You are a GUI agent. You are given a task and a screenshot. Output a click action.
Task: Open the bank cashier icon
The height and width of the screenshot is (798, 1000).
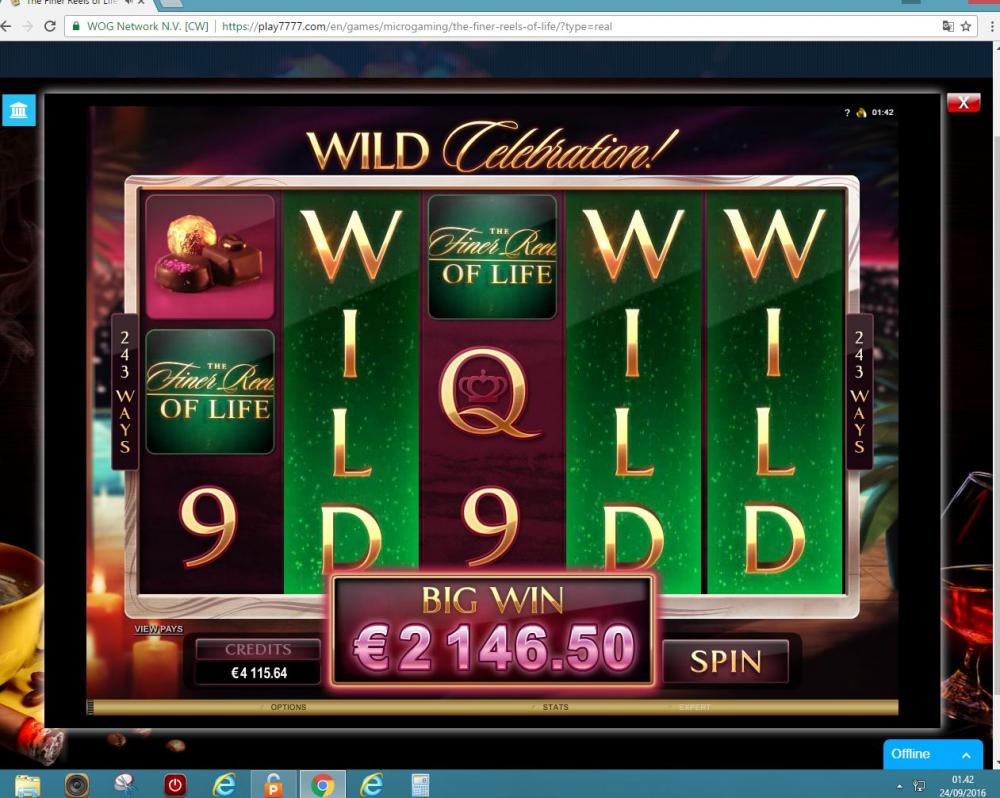point(18,110)
